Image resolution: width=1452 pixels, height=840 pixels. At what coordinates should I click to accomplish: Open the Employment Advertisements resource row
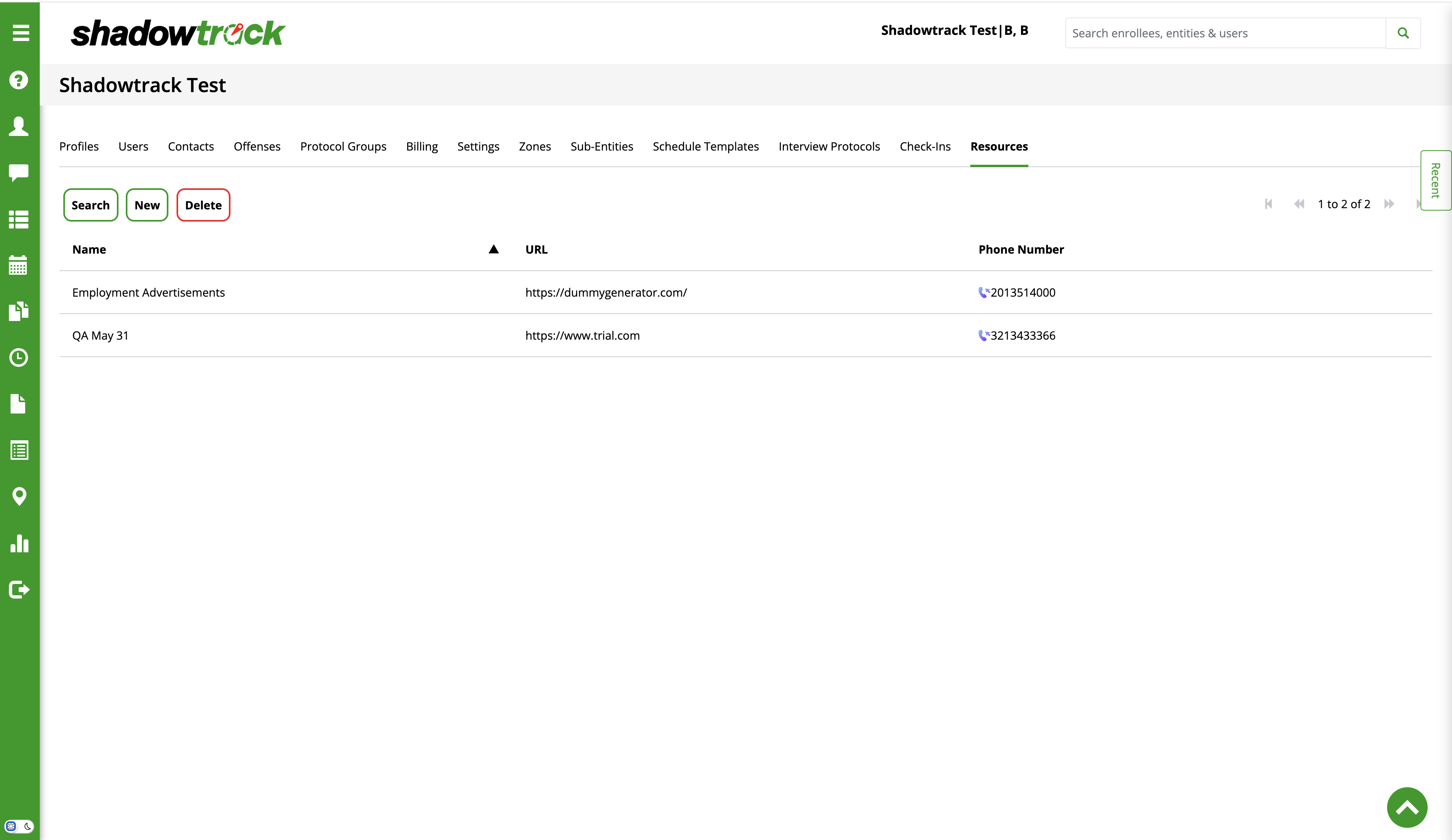tap(149, 293)
